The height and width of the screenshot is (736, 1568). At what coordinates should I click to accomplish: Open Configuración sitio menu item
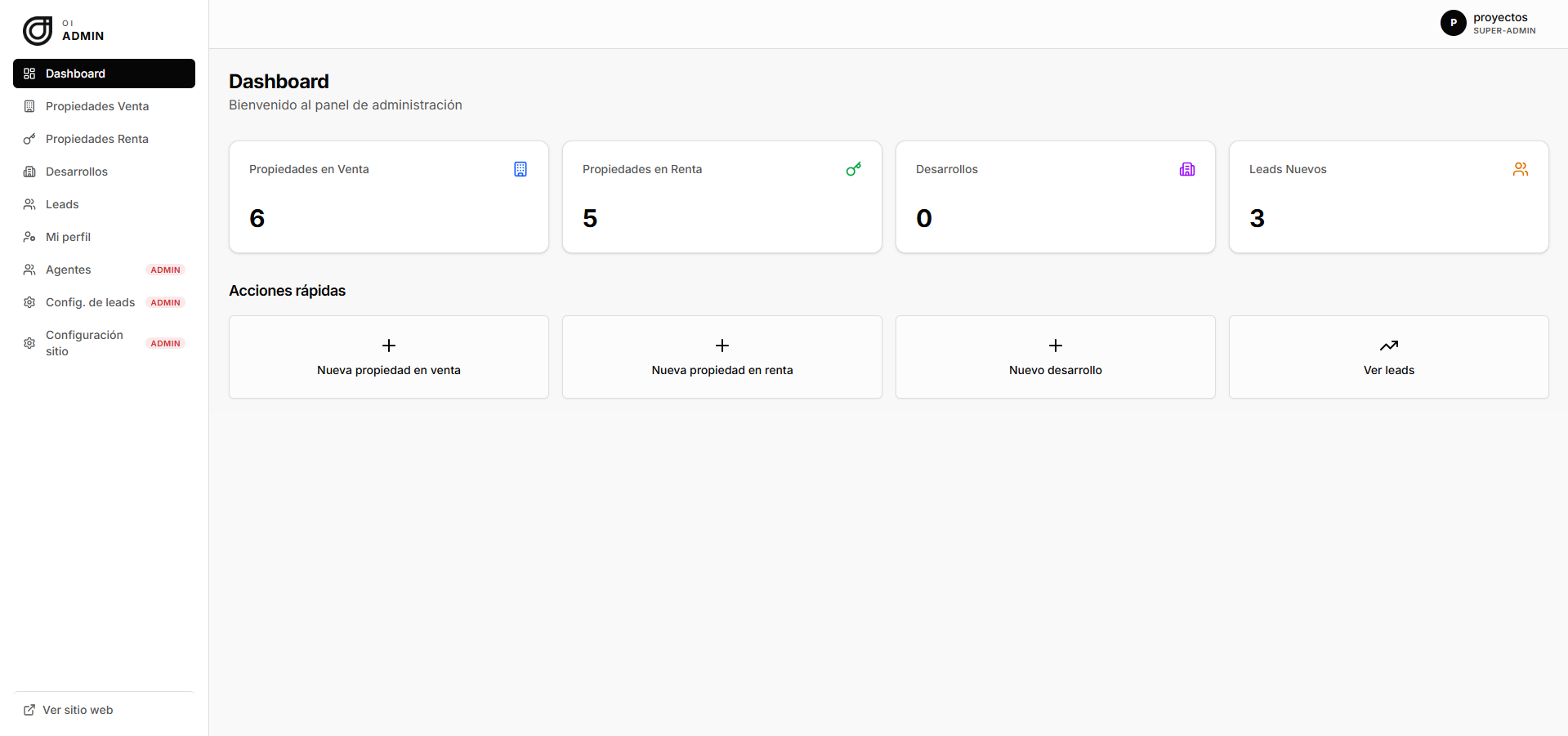pyautogui.click(x=104, y=343)
